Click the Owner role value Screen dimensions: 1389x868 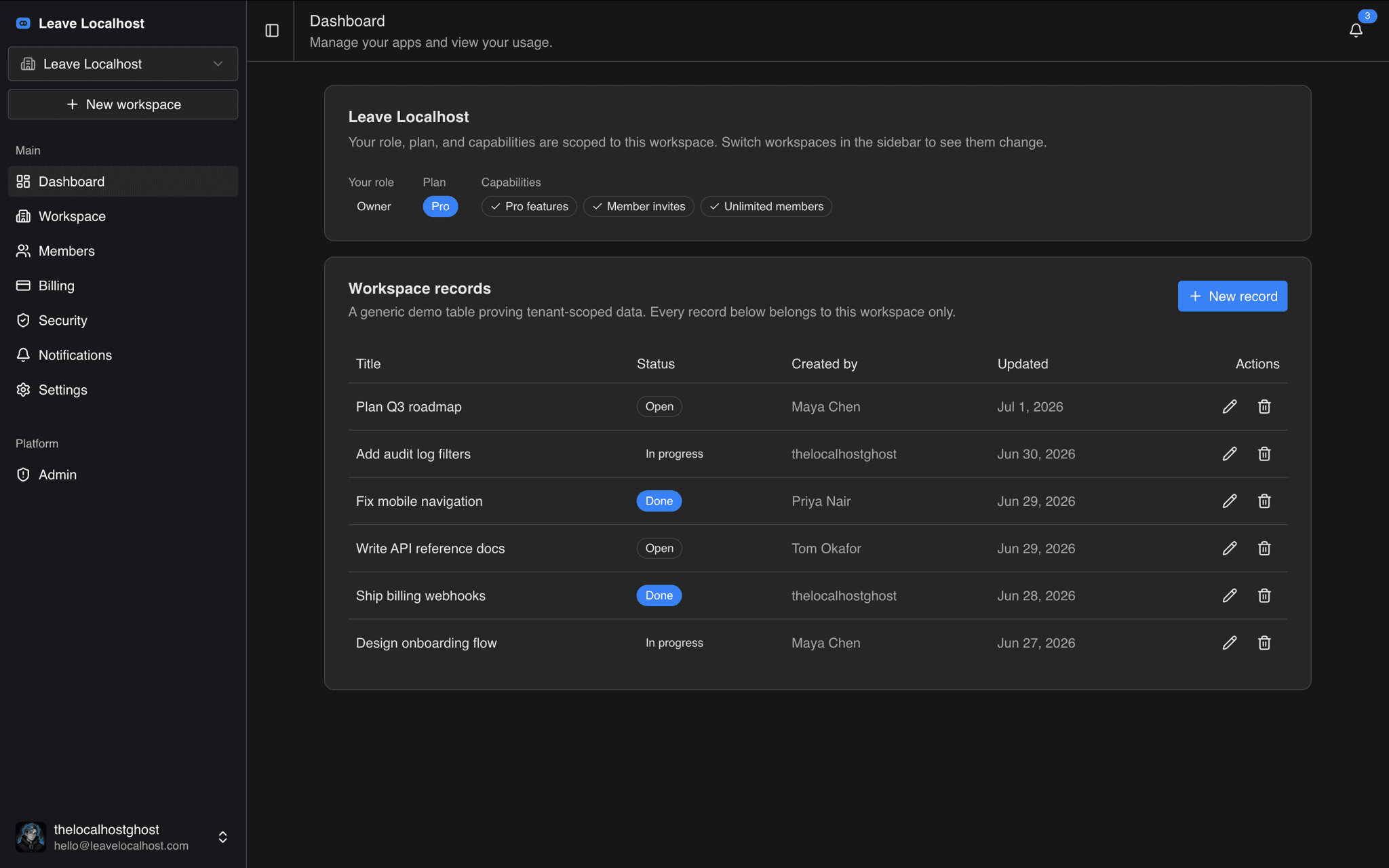click(374, 206)
